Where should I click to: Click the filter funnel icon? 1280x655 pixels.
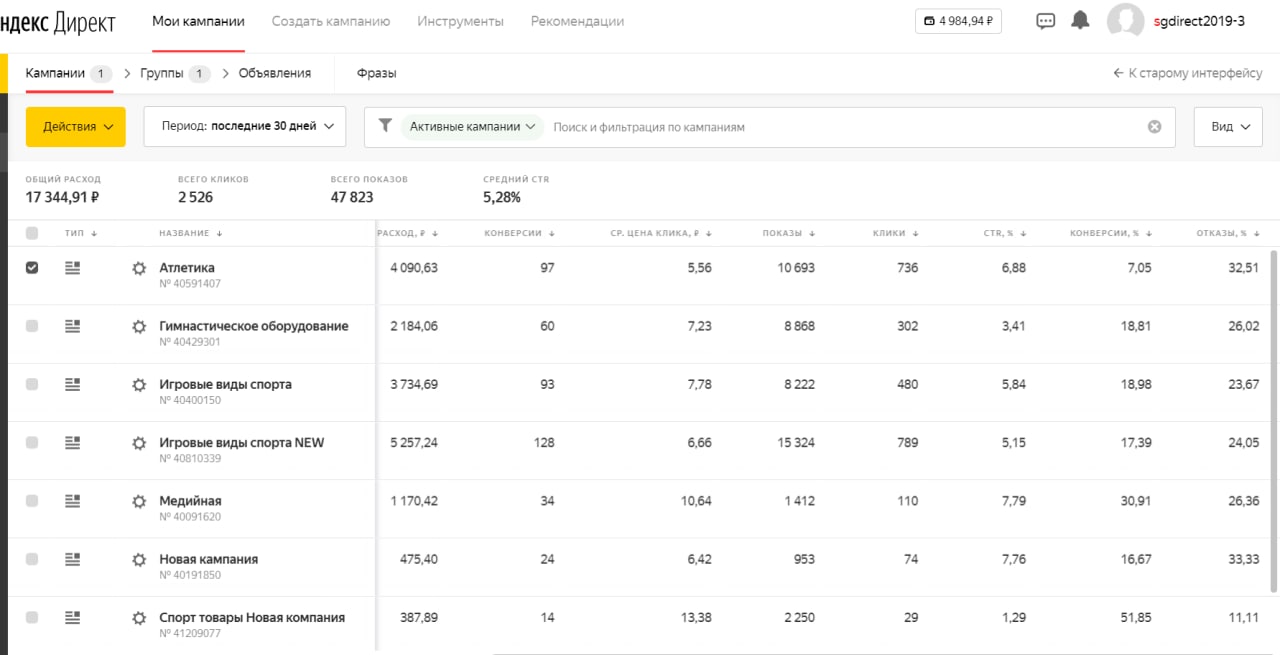pyautogui.click(x=385, y=126)
